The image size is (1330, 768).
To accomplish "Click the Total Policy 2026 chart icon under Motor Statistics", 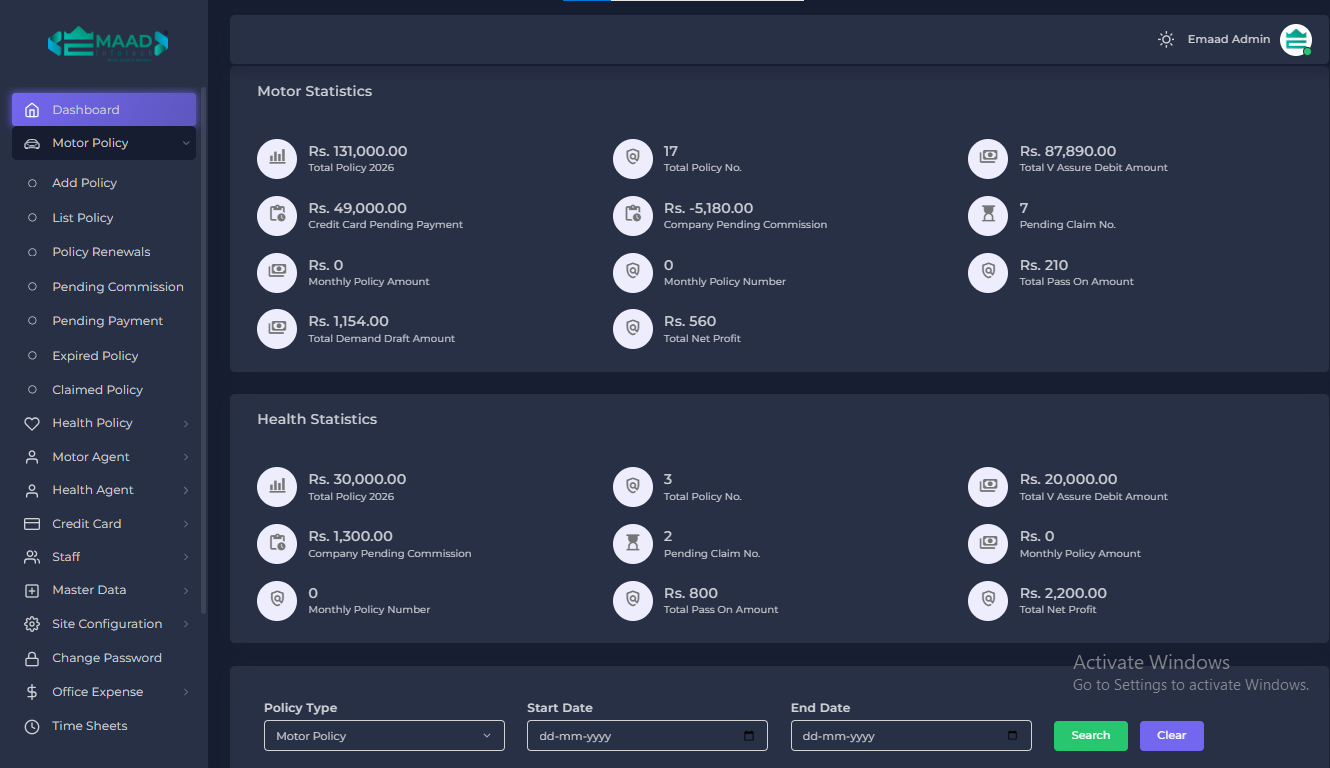I will coord(277,158).
